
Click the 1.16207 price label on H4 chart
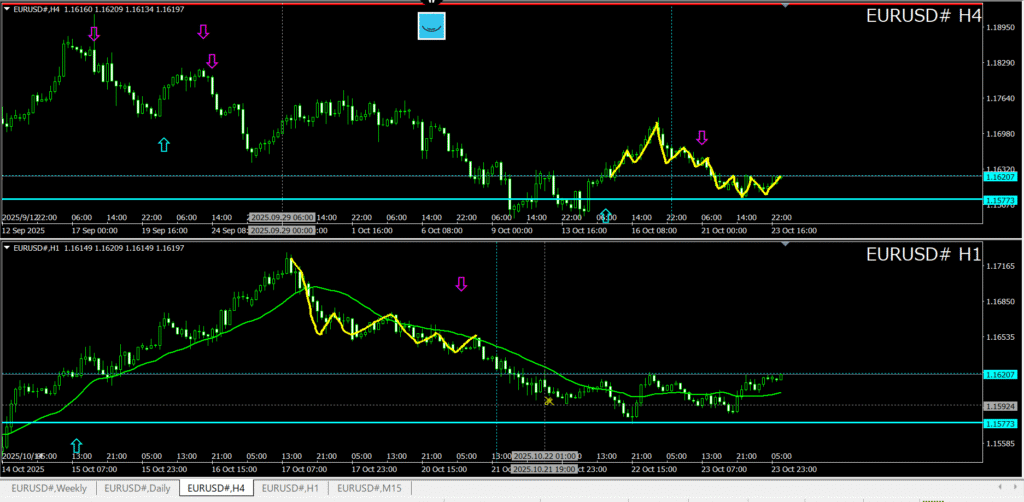click(x=1001, y=176)
